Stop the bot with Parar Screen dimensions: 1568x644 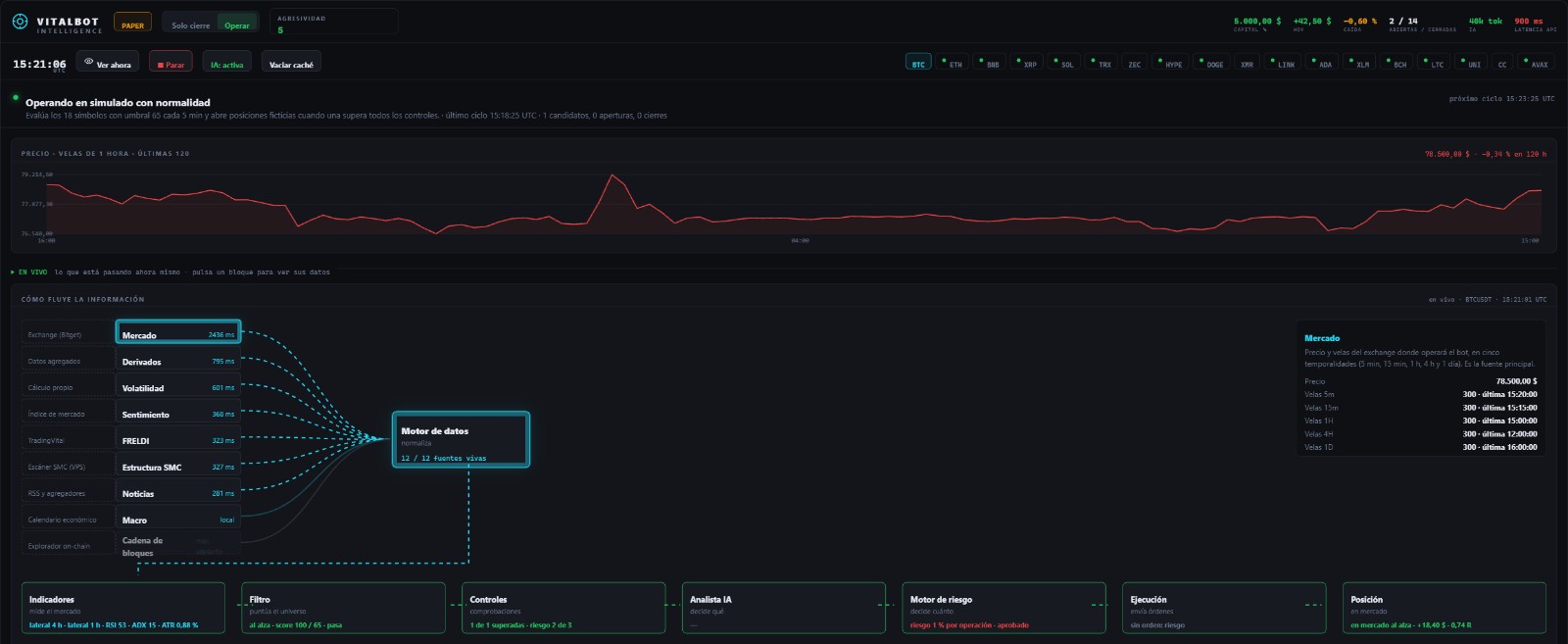pos(171,63)
